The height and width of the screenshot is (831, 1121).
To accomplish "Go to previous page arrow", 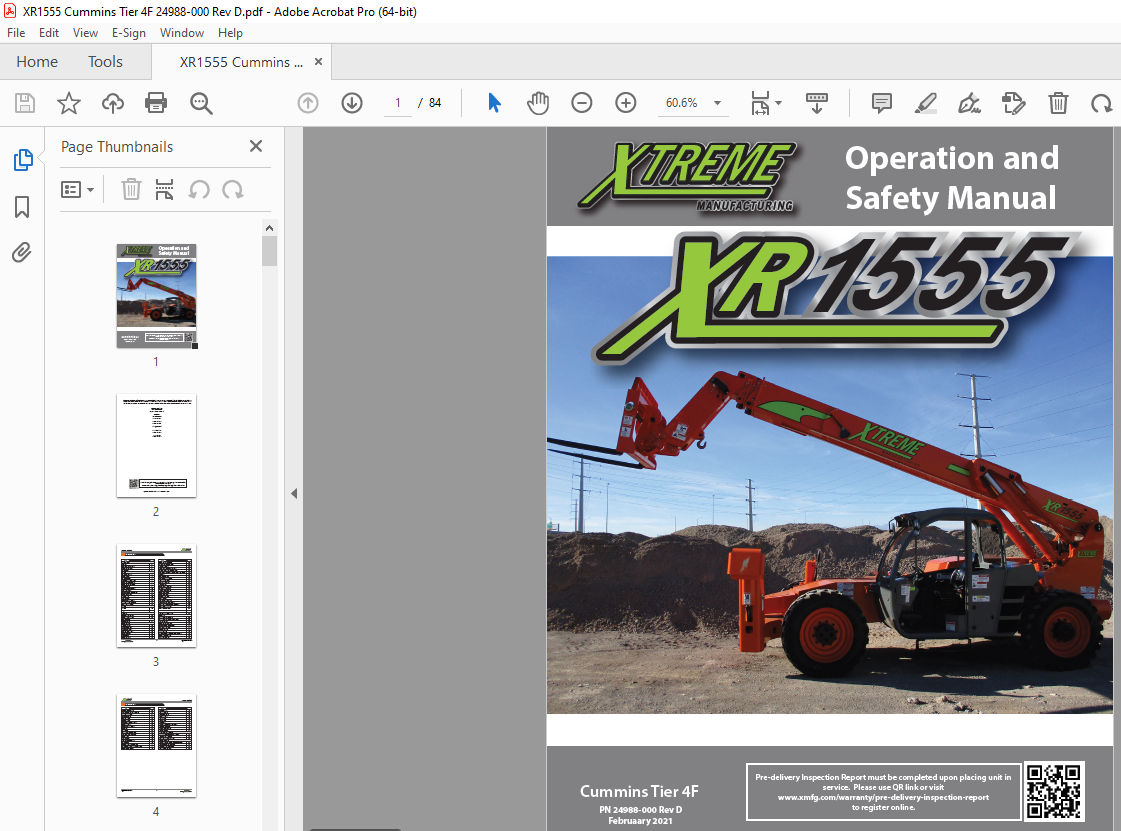I will [x=308, y=103].
